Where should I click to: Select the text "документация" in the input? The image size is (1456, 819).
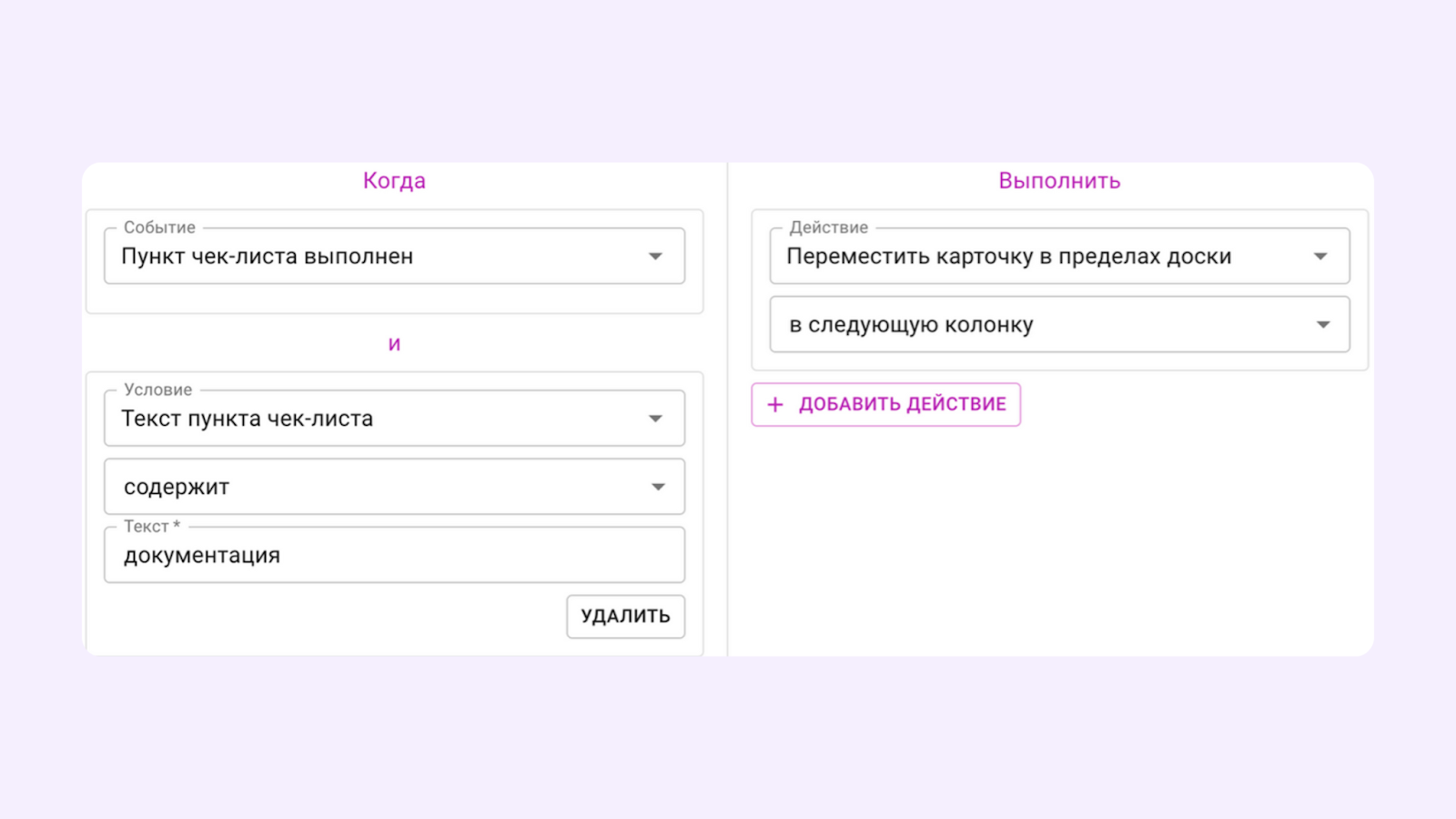201,555
